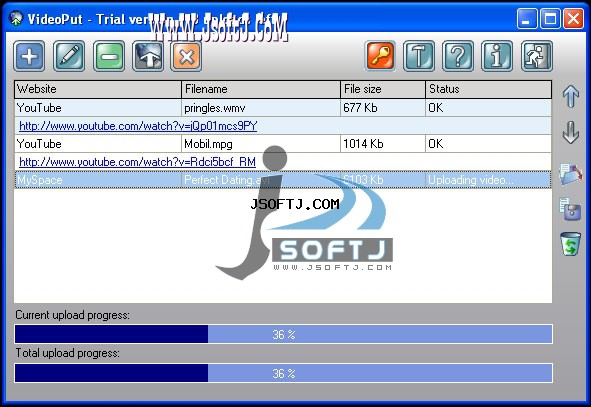Open the youtube link ending Rdci5bcf_RM

[137, 162]
